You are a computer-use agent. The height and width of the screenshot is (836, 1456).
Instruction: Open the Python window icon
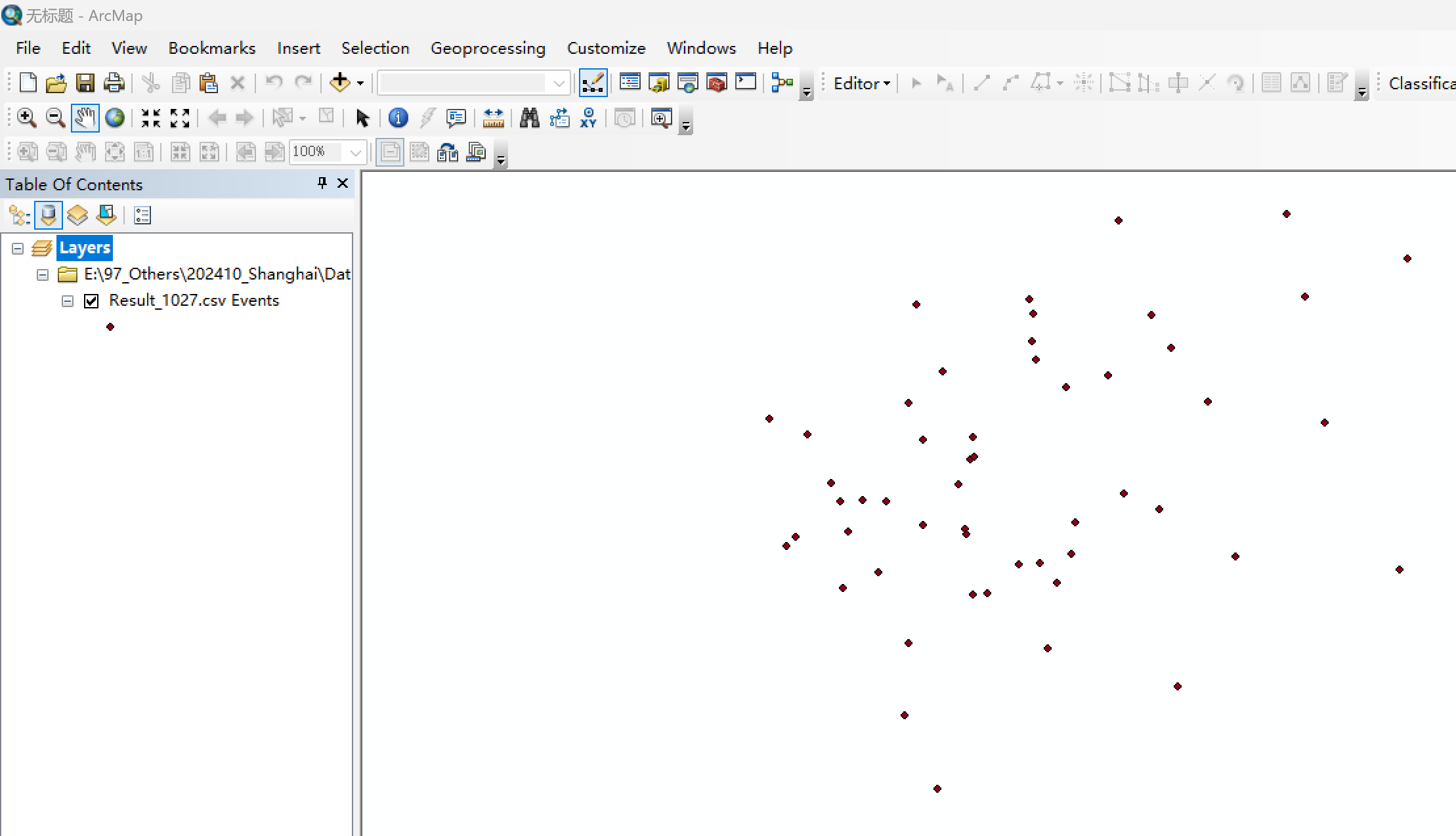tap(746, 83)
